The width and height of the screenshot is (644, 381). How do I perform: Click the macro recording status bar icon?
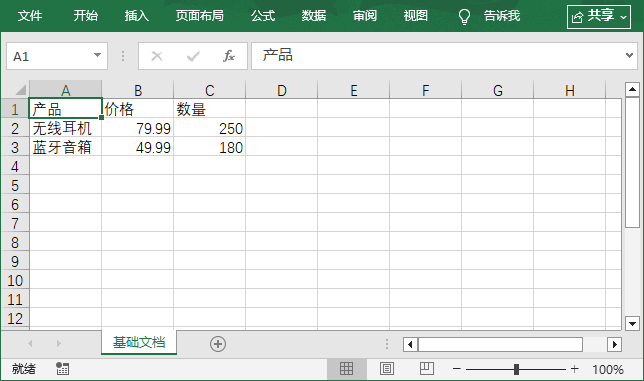click(x=62, y=369)
